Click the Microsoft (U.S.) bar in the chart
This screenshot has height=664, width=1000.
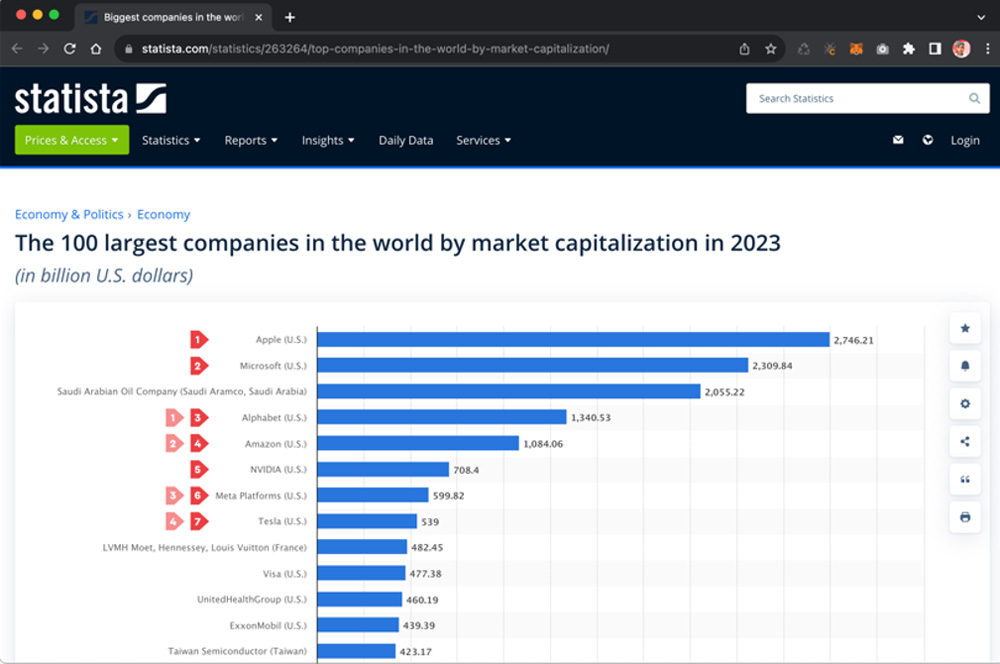click(x=533, y=365)
